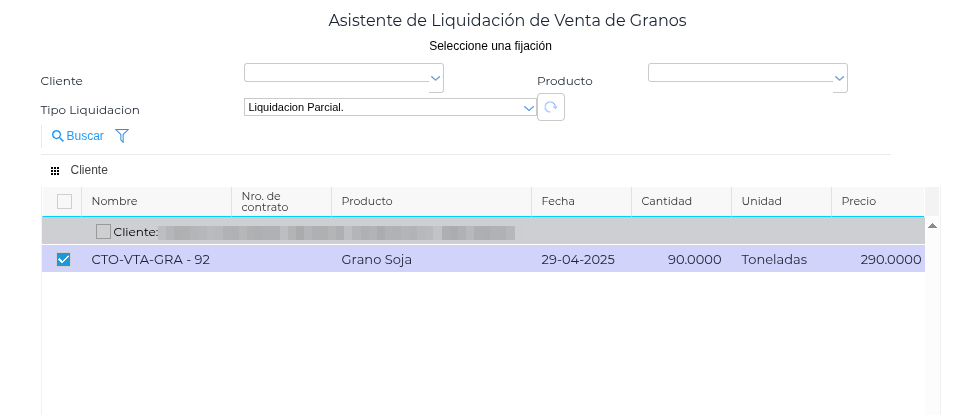960x415 pixels.
Task: Click the Buscar magnifier search button
Action: pyautogui.click(x=77, y=135)
